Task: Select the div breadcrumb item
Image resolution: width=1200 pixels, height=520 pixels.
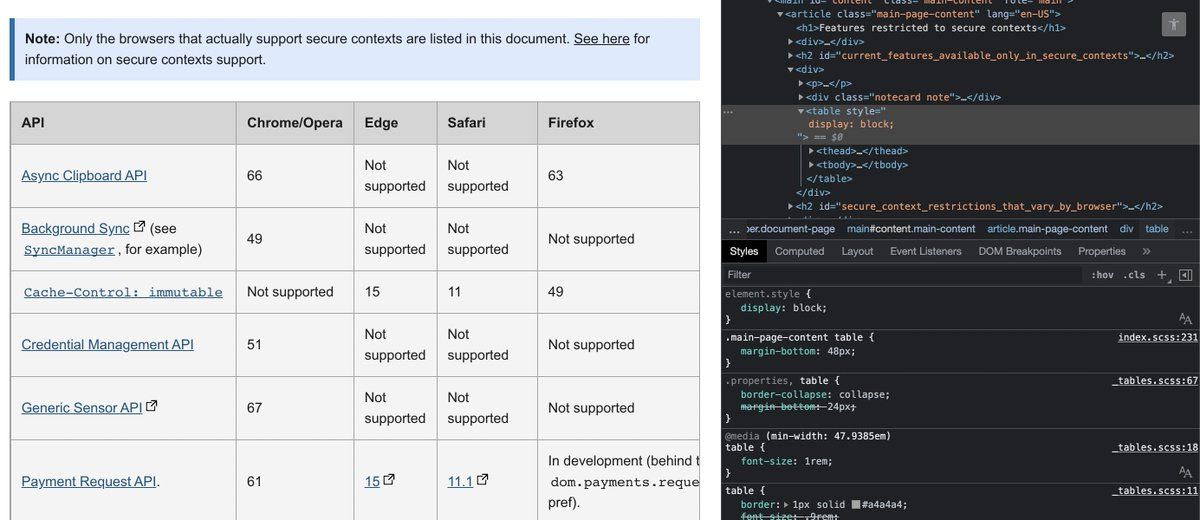Action: (1126, 229)
